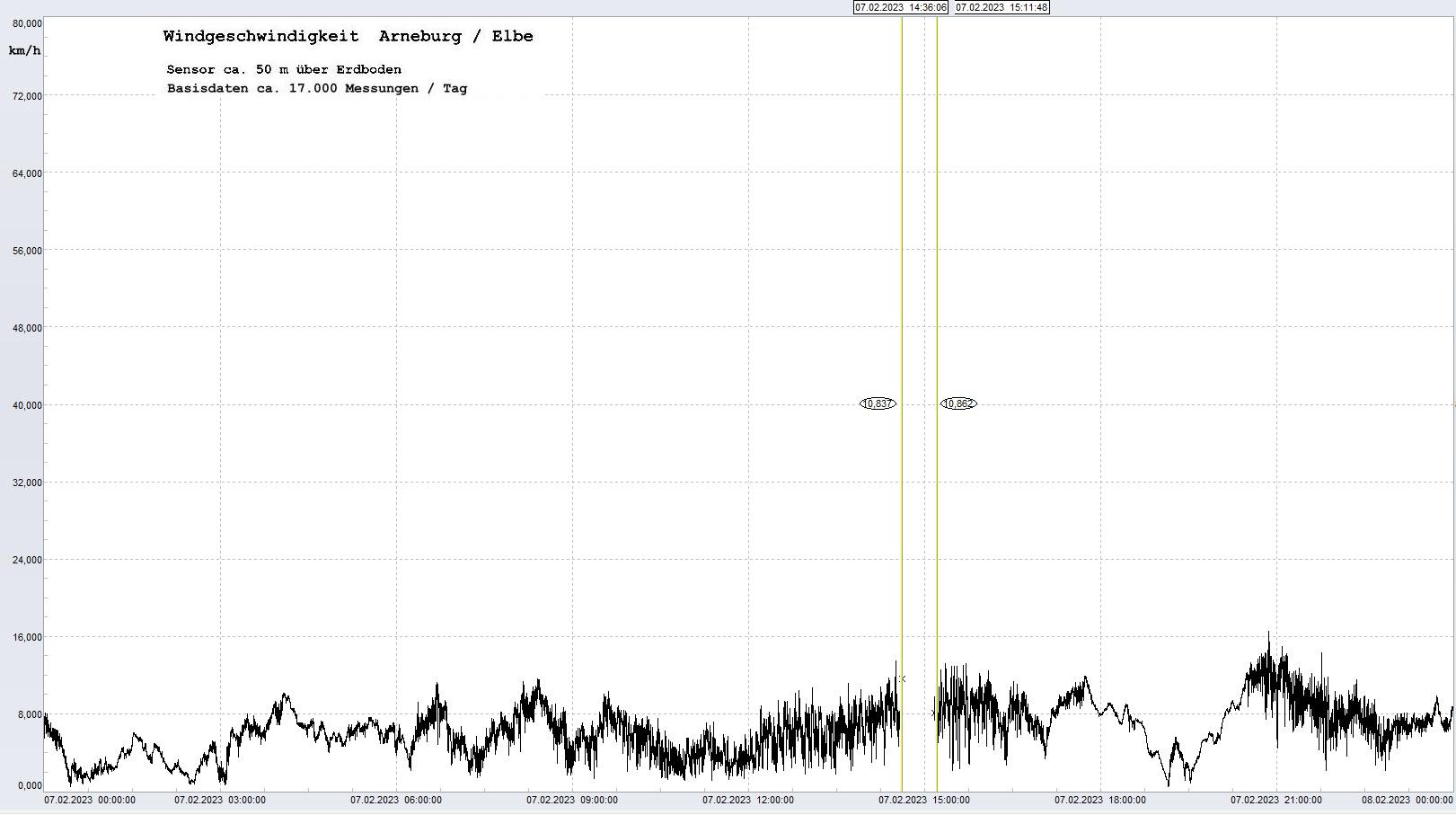
Task: Click the y-axis label 24,000
Action: tap(26, 560)
